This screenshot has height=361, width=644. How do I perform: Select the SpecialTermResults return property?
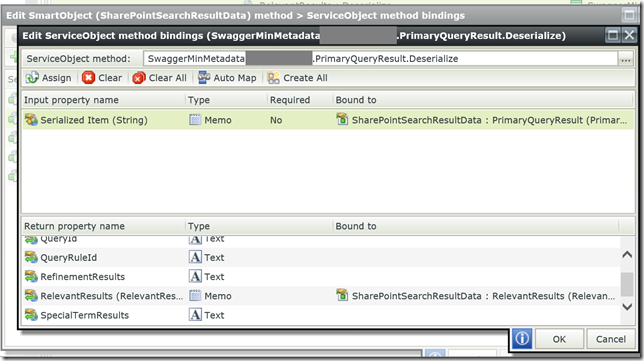click(x=85, y=315)
